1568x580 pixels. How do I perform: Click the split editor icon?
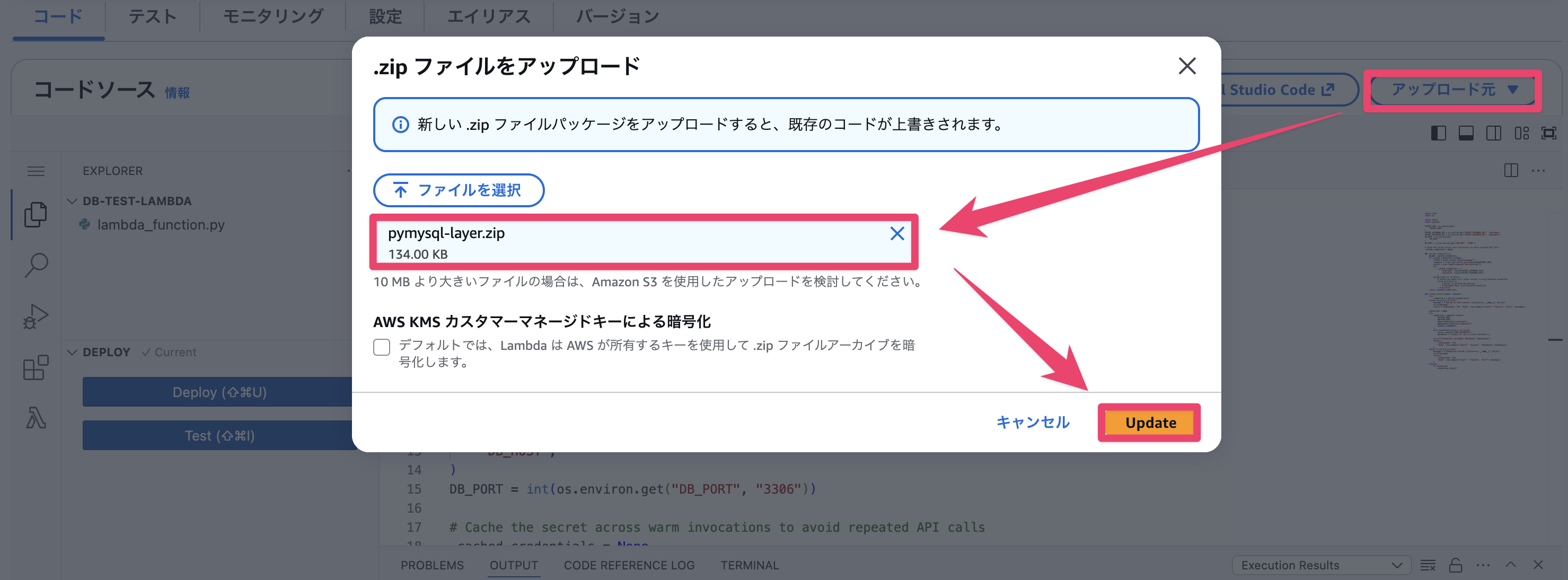click(1511, 170)
